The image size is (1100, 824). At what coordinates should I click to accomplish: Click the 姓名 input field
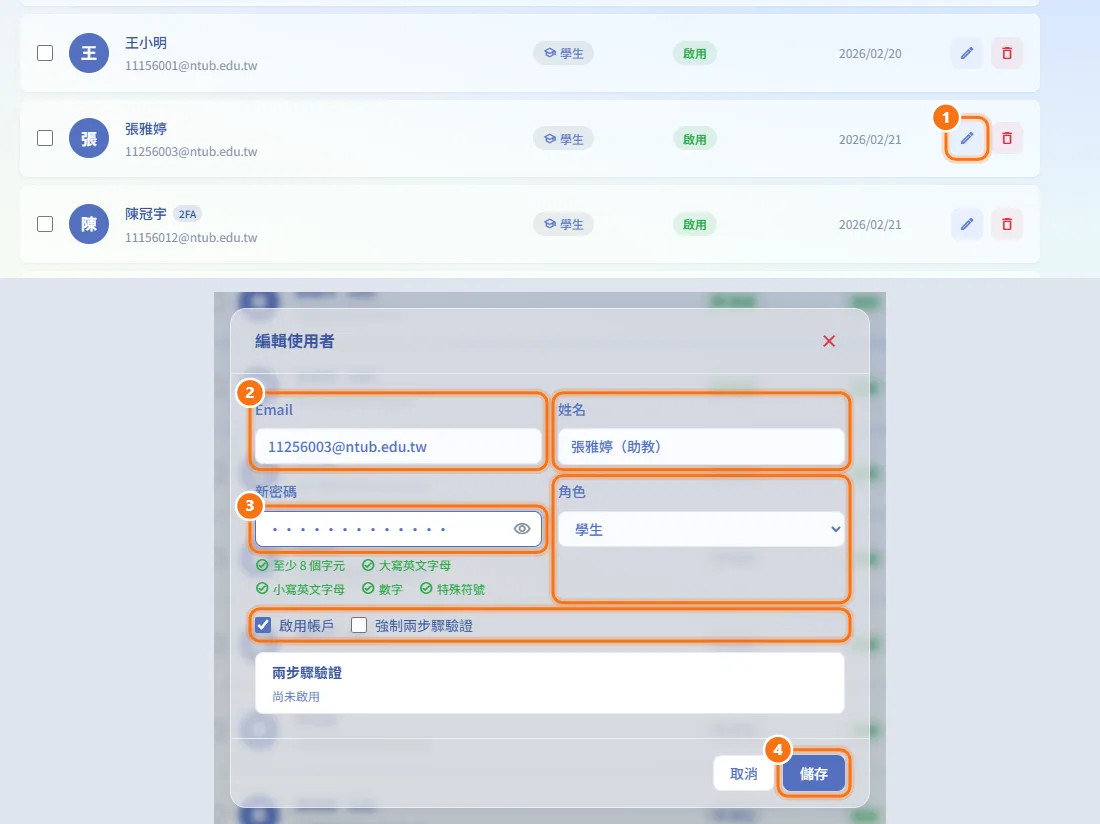[701, 447]
